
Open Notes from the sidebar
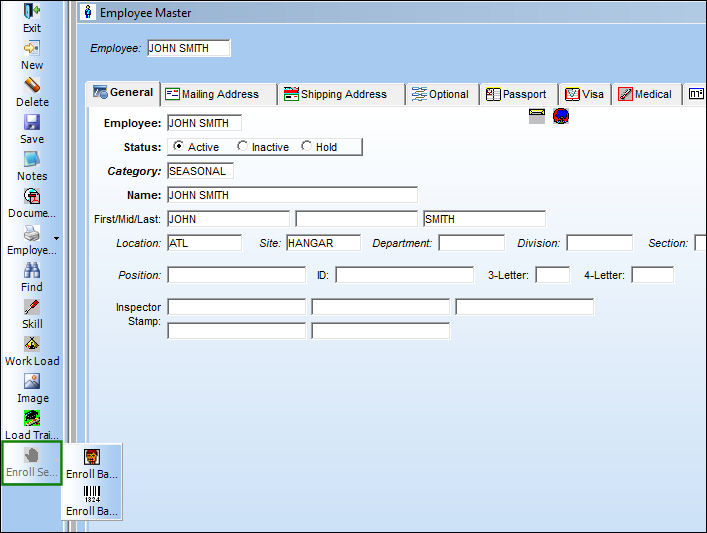32,159
